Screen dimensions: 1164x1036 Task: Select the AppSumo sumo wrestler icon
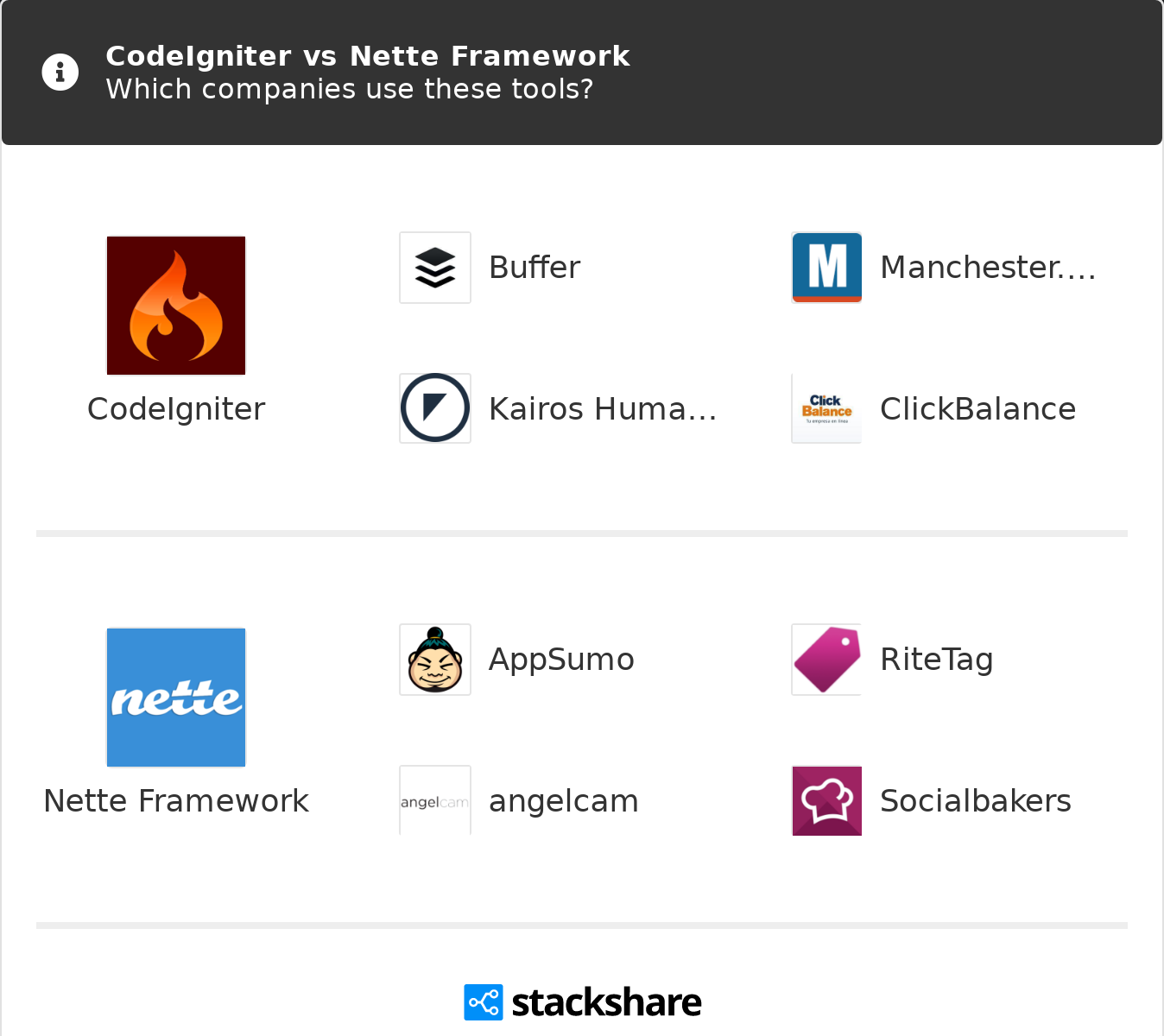click(435, 660)
